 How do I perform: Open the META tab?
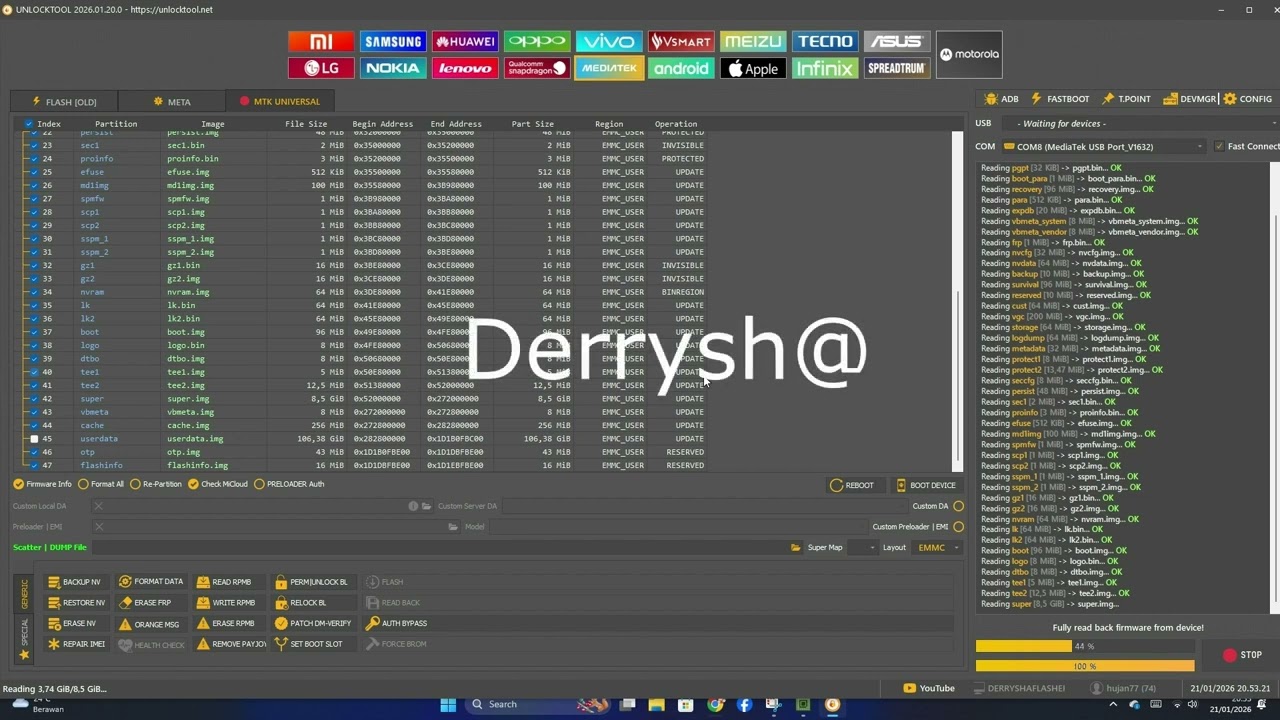[x=172, y=101]
